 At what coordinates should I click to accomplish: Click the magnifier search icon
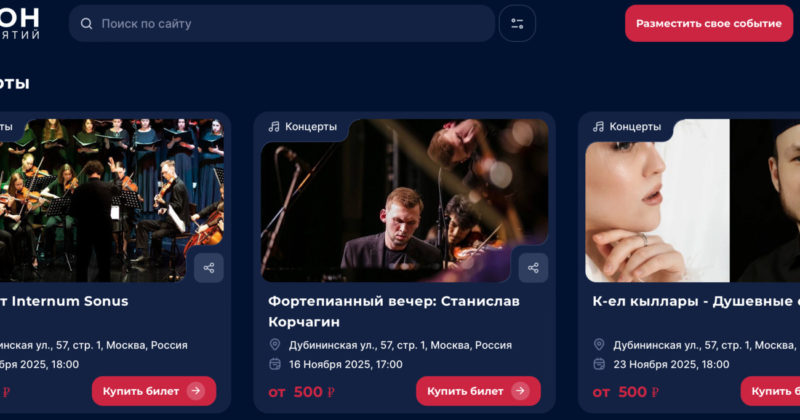pos(86,23)
